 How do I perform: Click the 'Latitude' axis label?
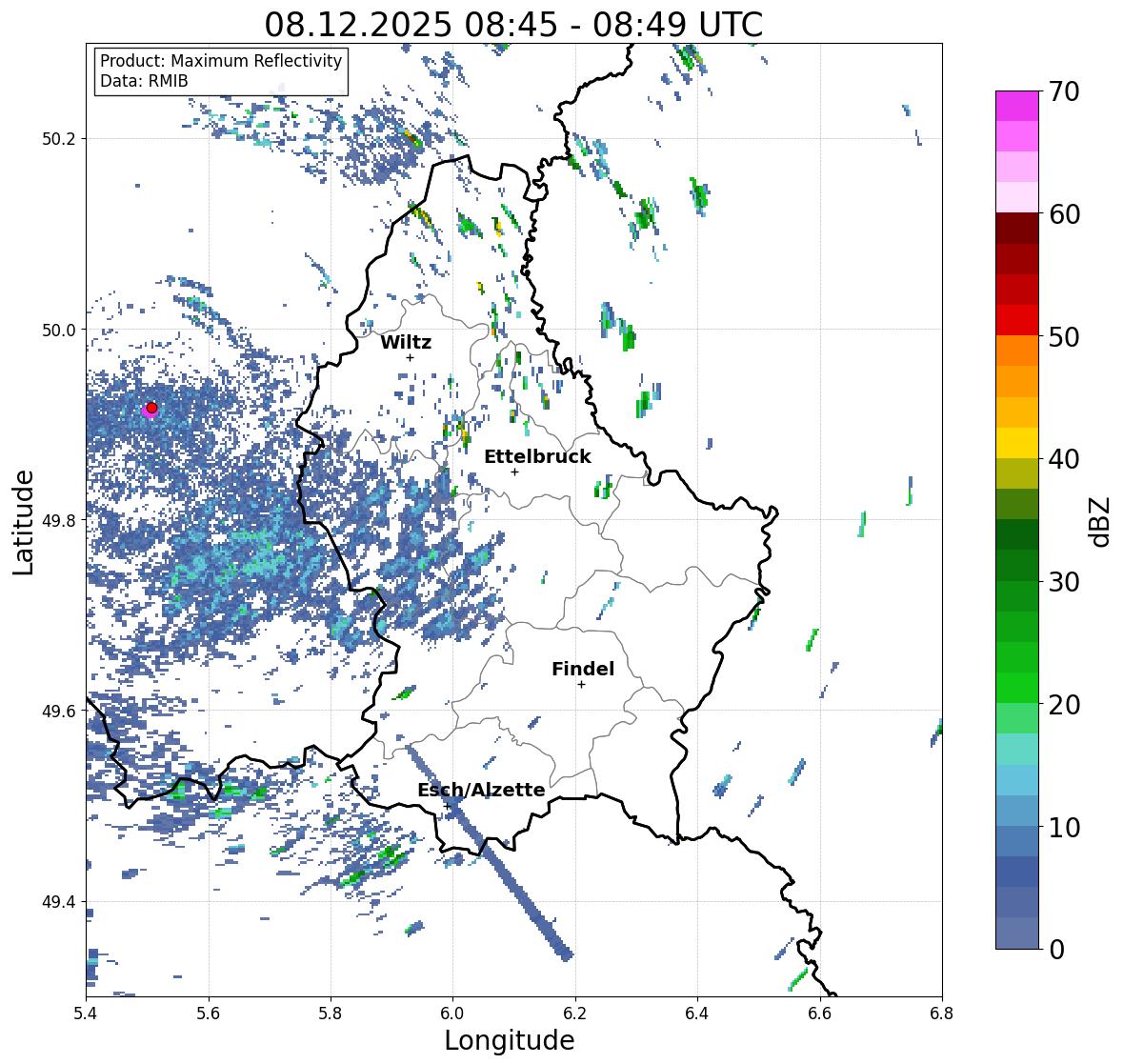(24, 522)
